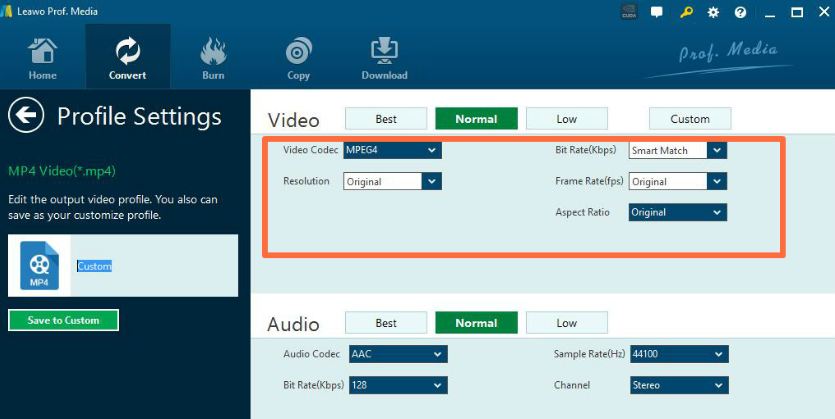Open the Audio Codec AAC dropdown
Viewport: 835px width, 419px height.
point(398,354)
